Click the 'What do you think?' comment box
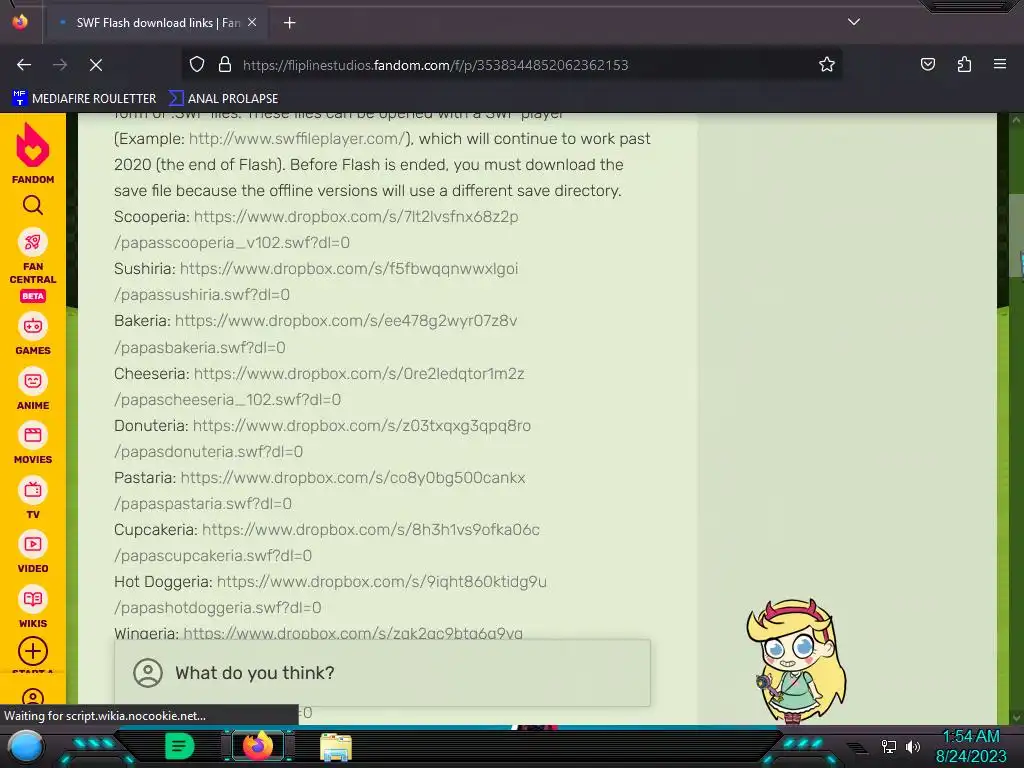1024x768 pixels. (x=383, y=673)
